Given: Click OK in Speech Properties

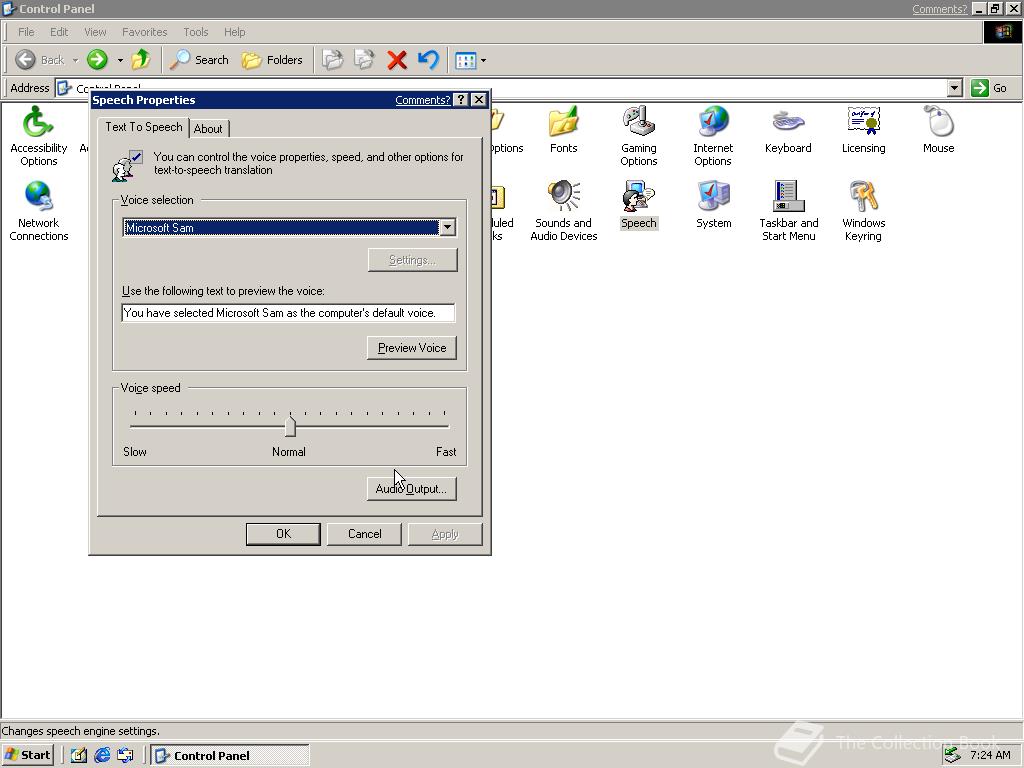Looking at the screenshot, I should 283,534.
